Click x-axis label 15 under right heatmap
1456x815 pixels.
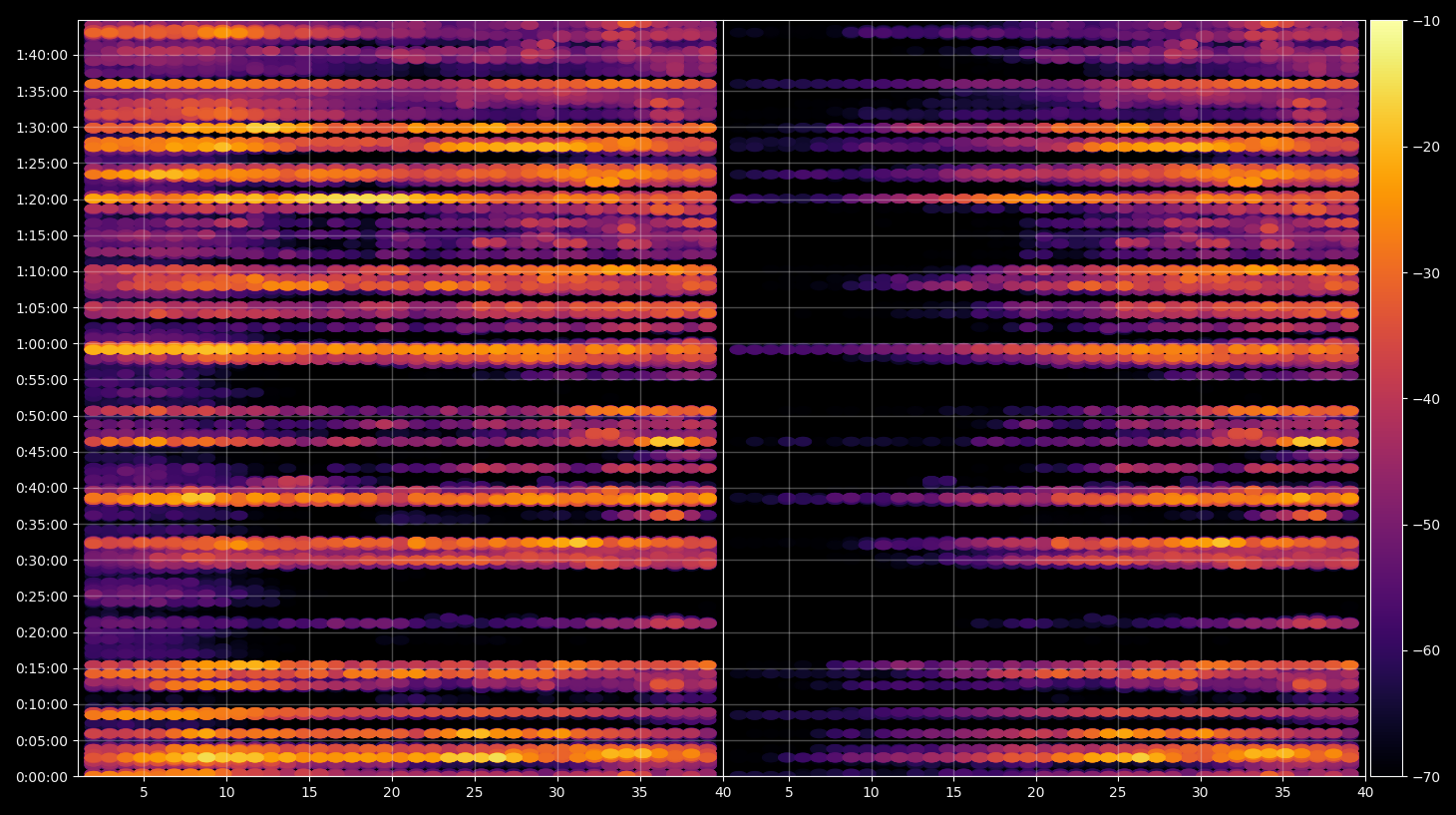click(x=953, y=793)
